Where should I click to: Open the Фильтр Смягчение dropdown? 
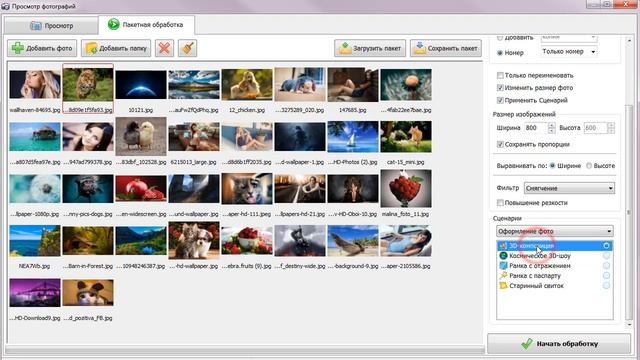tap(569, 188)
